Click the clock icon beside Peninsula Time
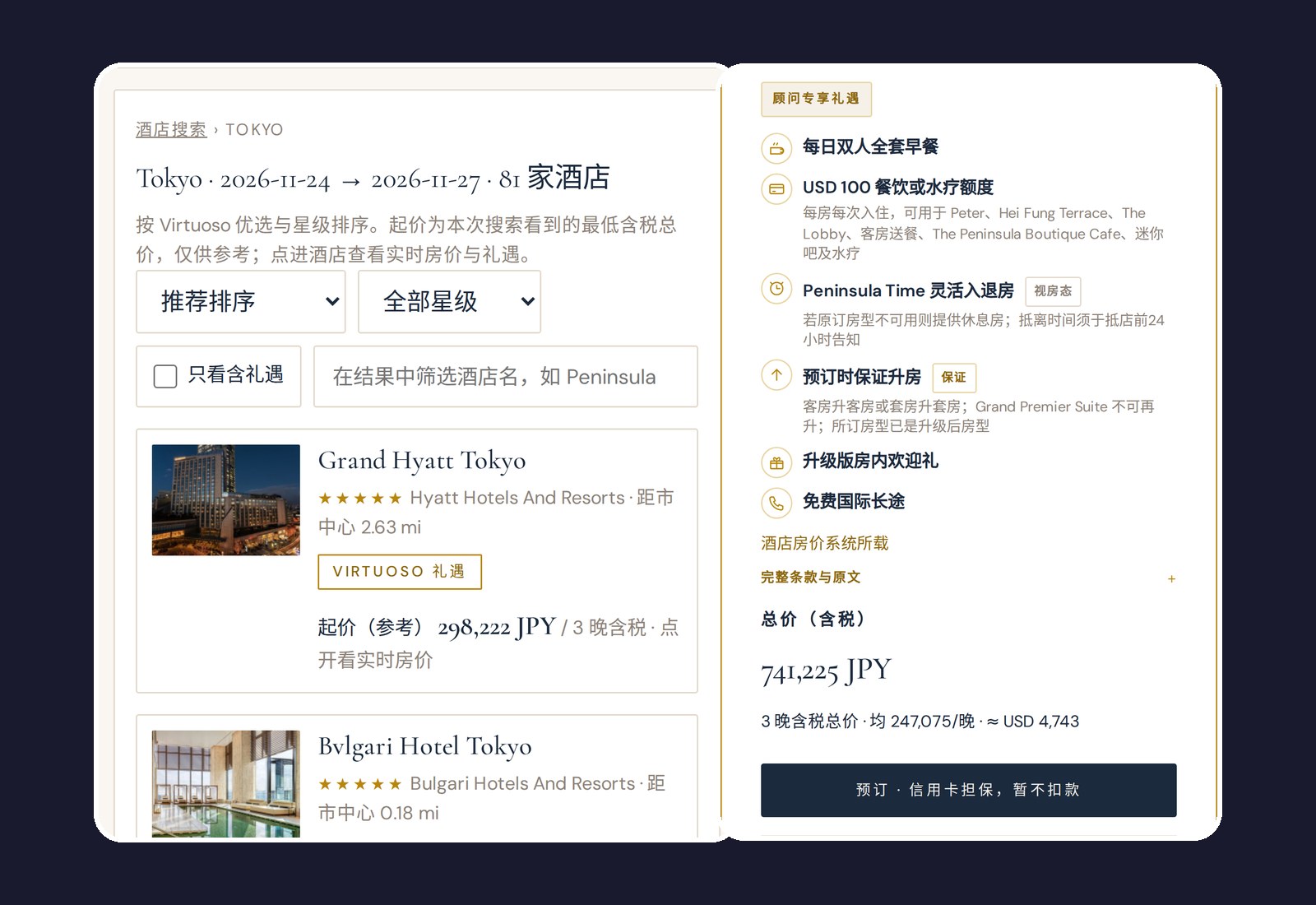 click(x=776, y=289)
